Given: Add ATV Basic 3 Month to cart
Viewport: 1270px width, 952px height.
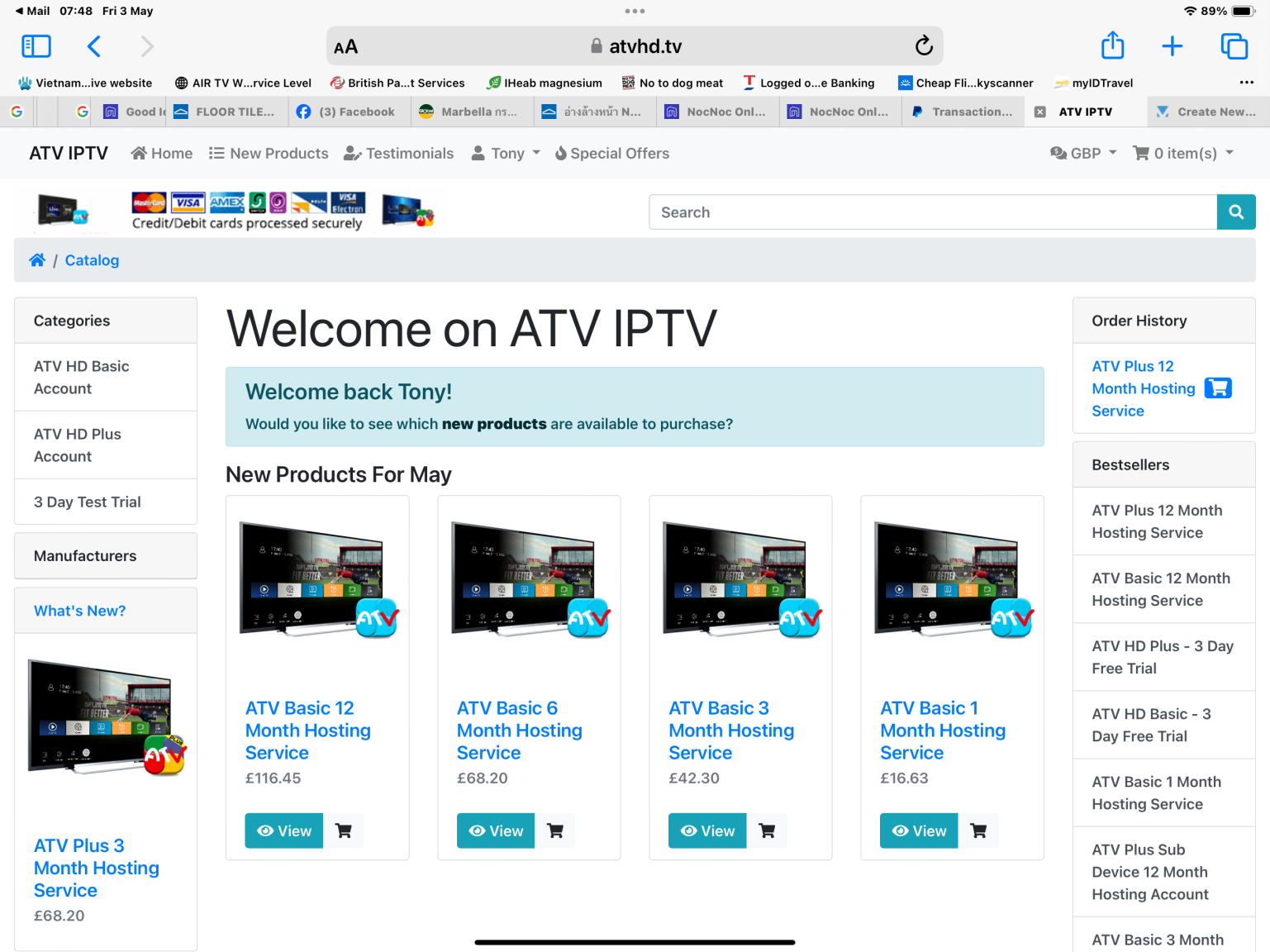Looking at the screenshot, I should pos(767,831).
